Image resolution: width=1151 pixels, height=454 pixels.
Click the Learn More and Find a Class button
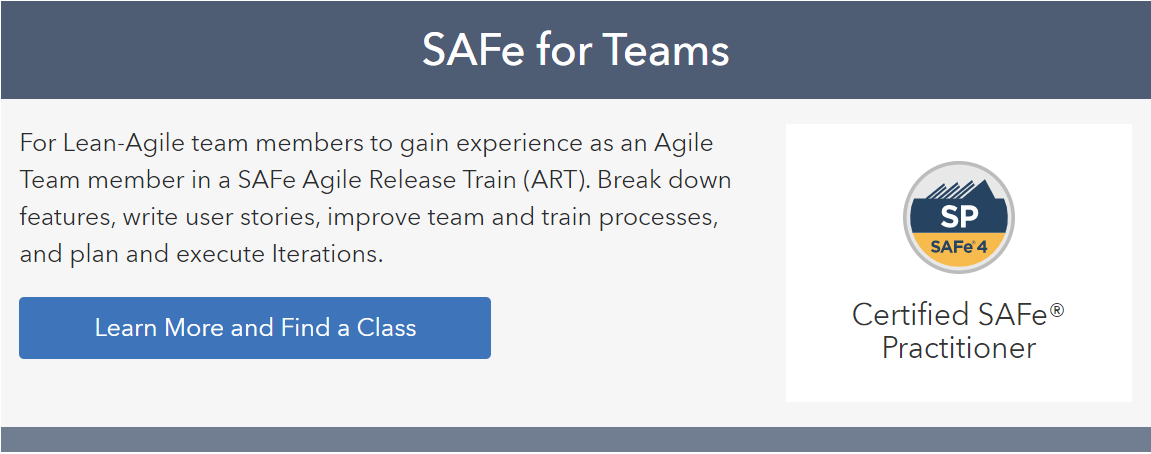(255, 328)
